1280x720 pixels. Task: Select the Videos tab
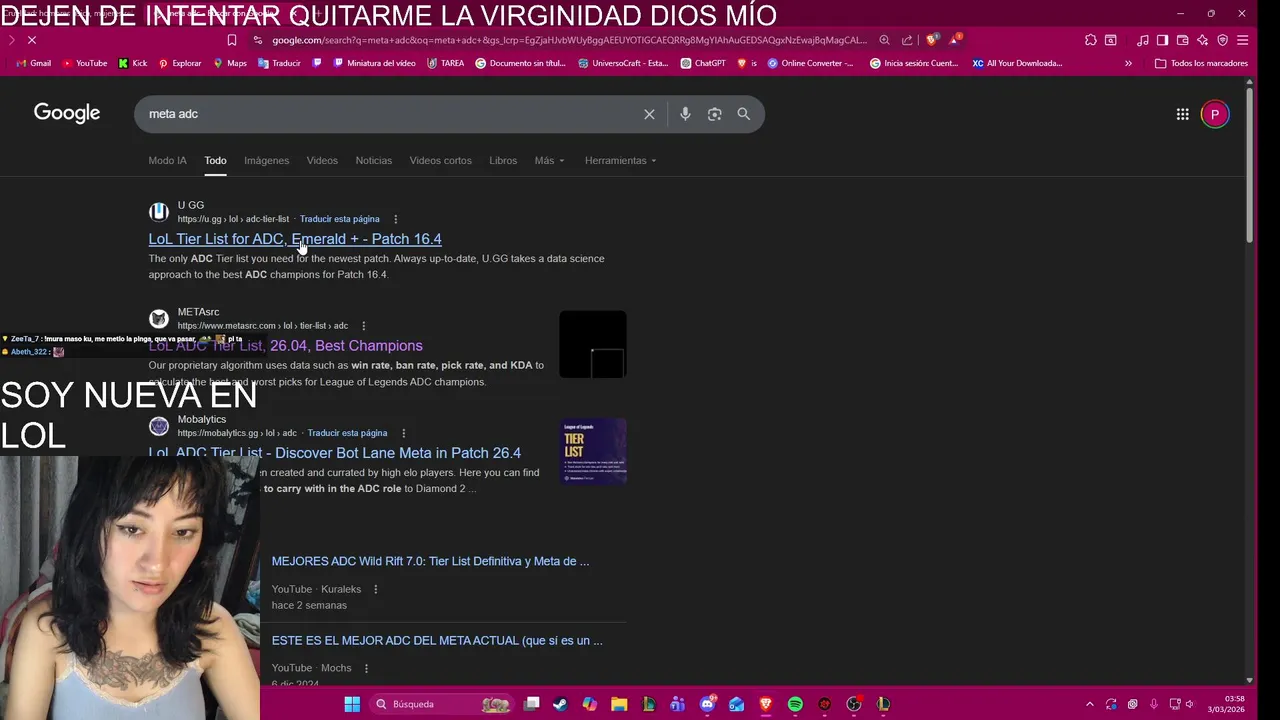pos(322,160)
